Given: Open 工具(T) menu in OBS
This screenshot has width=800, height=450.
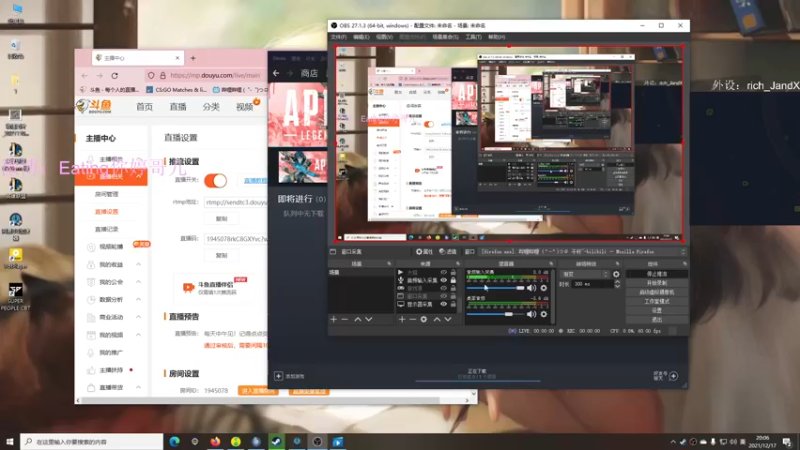Looking at the screenshot, I should (473, 37).
